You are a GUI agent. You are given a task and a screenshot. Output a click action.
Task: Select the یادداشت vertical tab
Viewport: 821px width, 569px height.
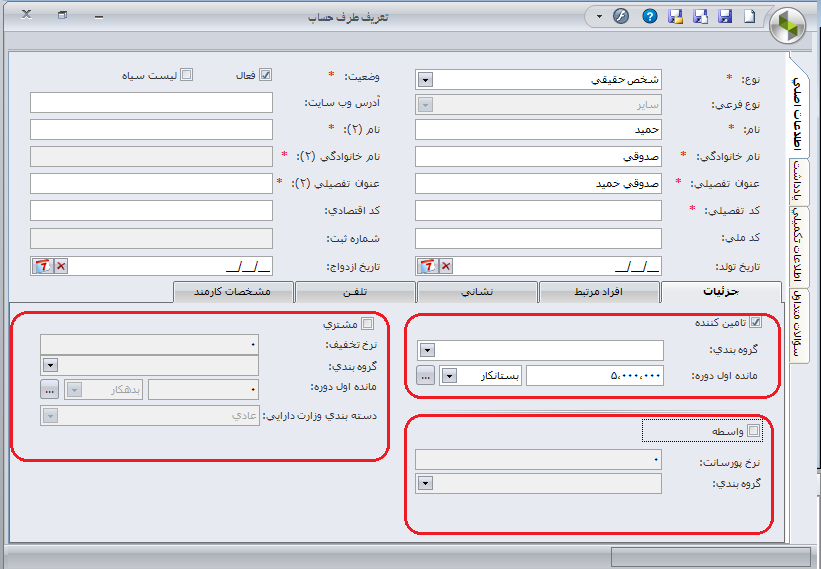(798, 181)
